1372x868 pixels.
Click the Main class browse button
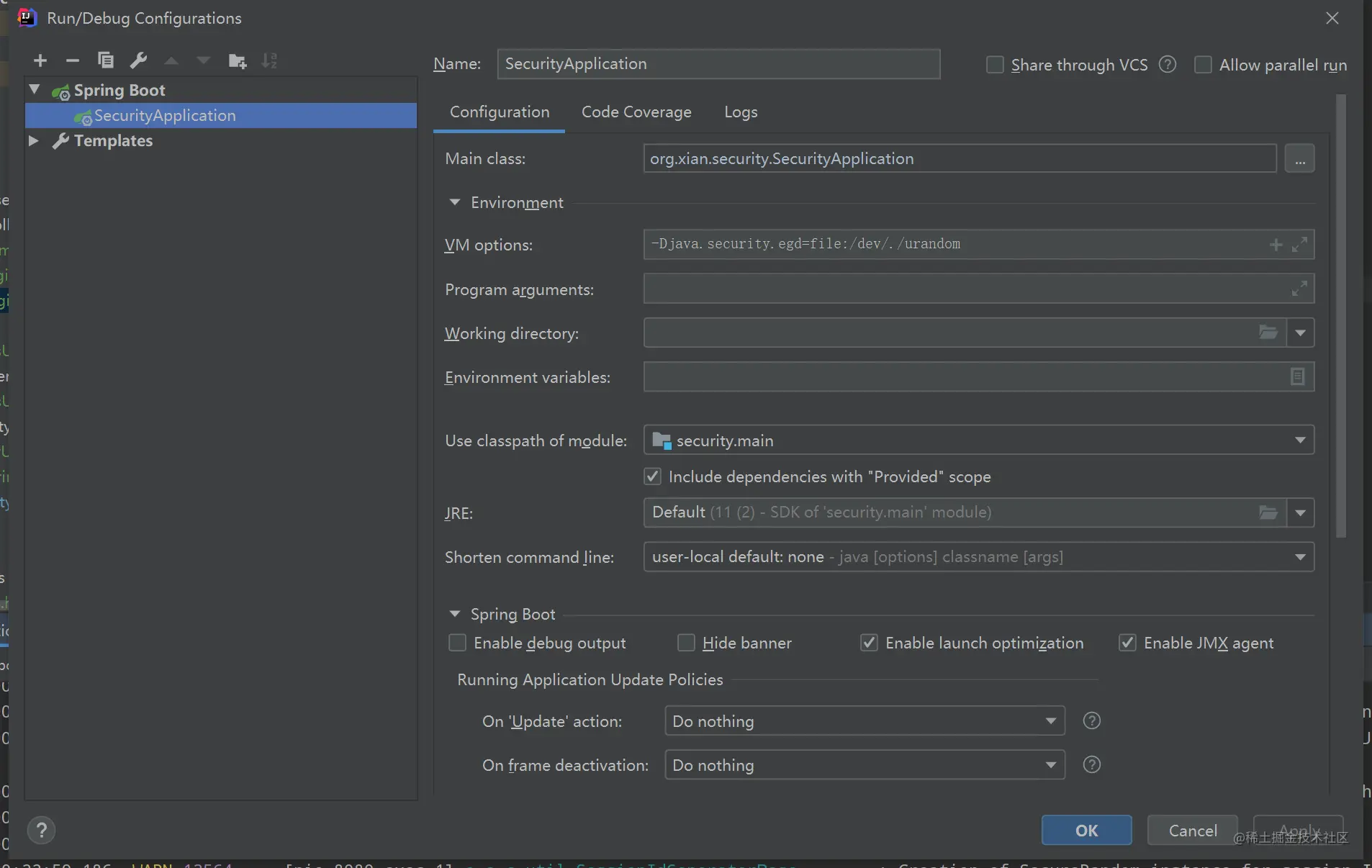click(1299, 158)
